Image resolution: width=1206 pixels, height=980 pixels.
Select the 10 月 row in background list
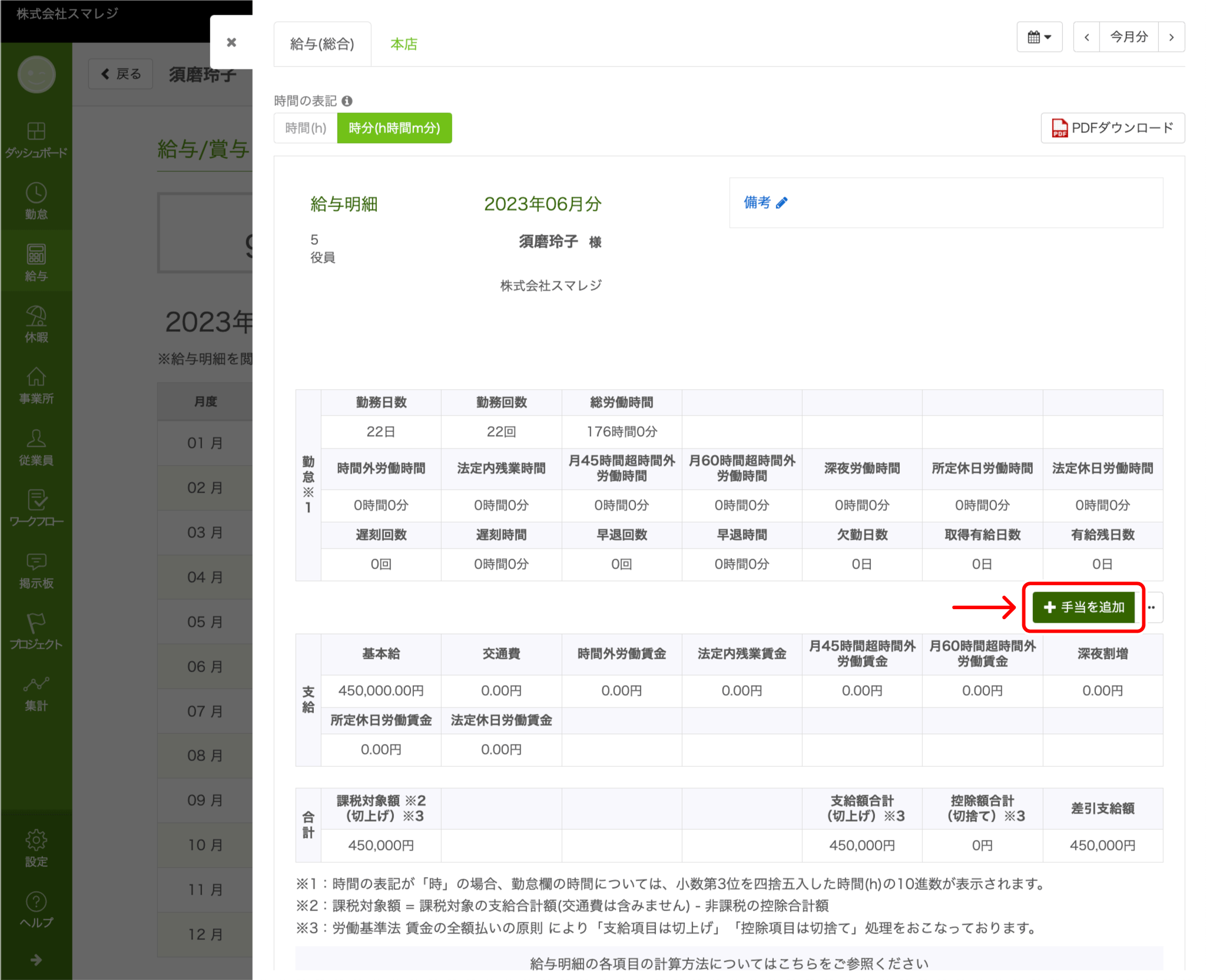point(205,845)
